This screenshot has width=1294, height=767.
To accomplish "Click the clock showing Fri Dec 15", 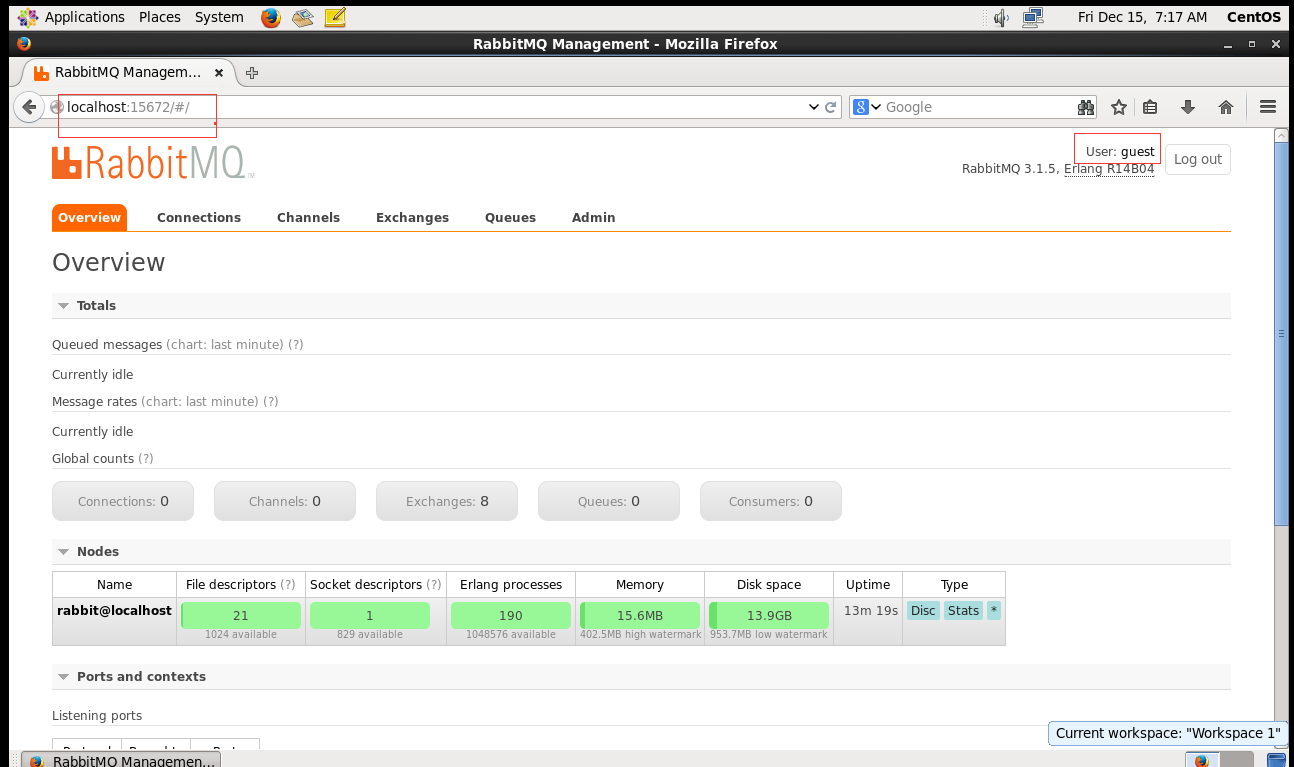I will click(1142, 17).
